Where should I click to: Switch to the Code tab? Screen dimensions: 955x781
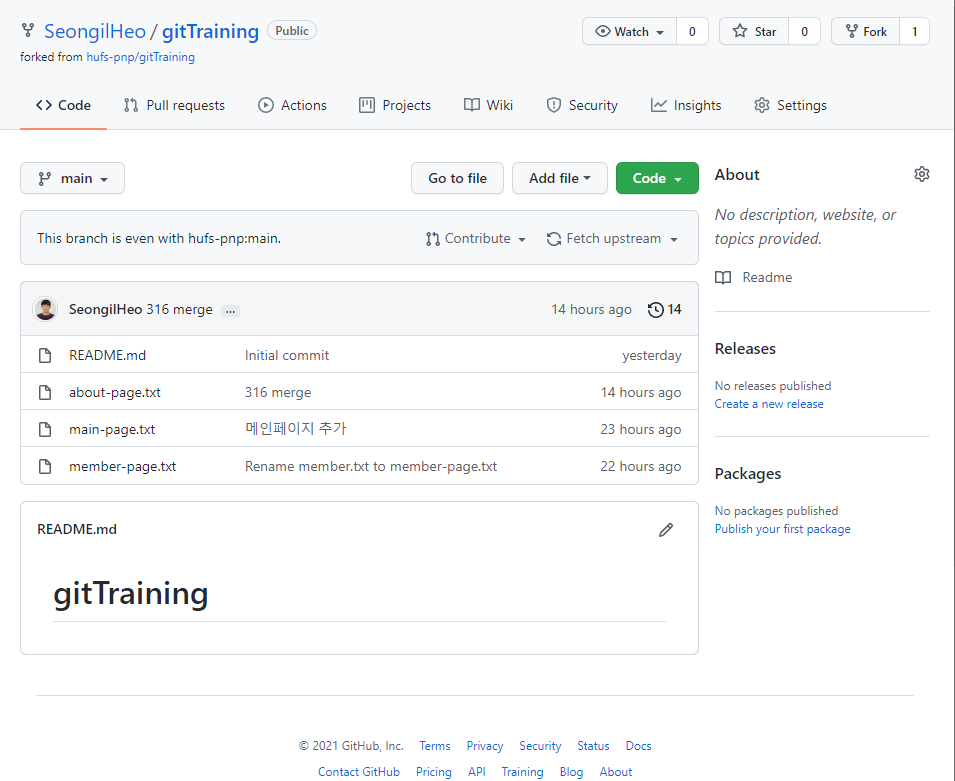tap(63, 105)
